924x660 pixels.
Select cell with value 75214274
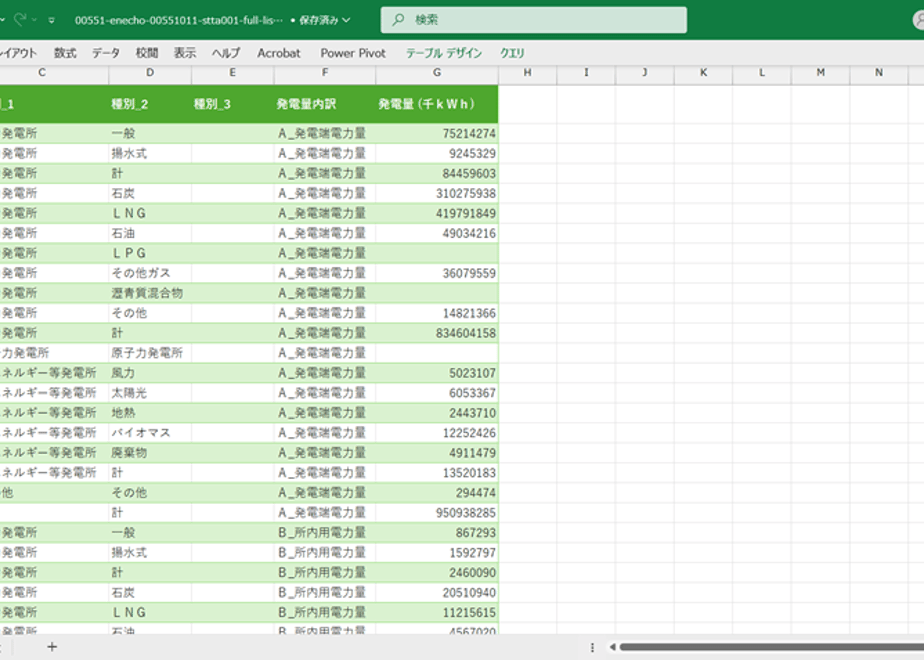pyautogui.click(x=437, y=134)
